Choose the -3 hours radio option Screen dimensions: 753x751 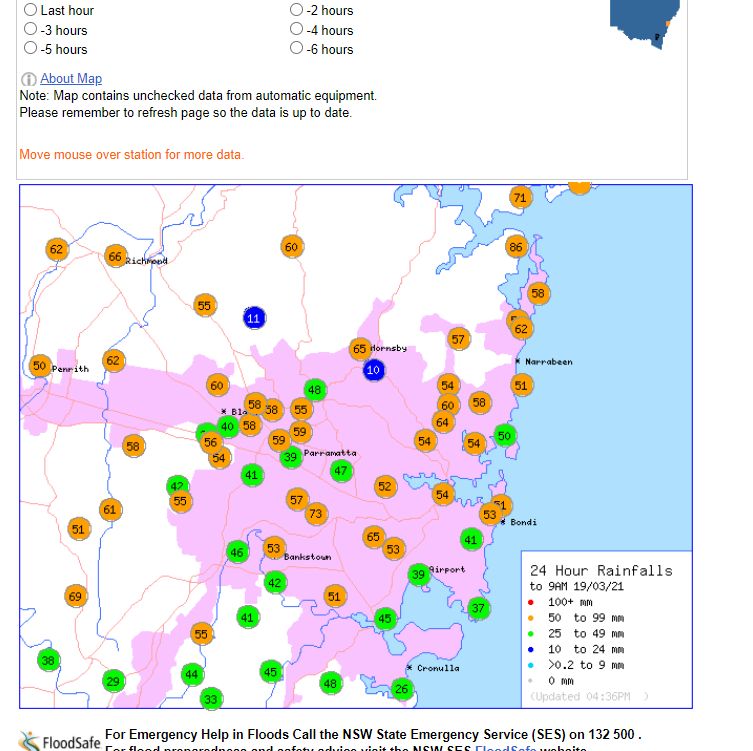click(30, 29)
